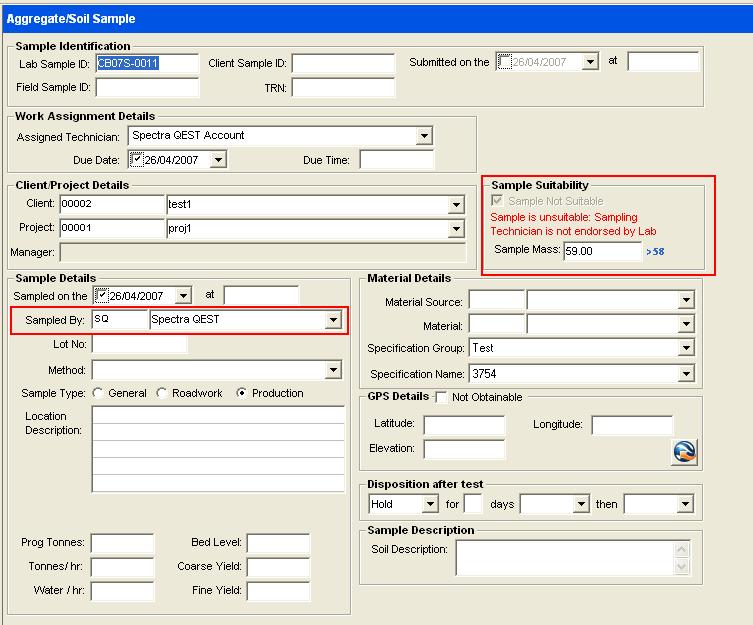The image size is (753, 625).
Task: Select the General sample type radio button
Action: pos(98,393)
